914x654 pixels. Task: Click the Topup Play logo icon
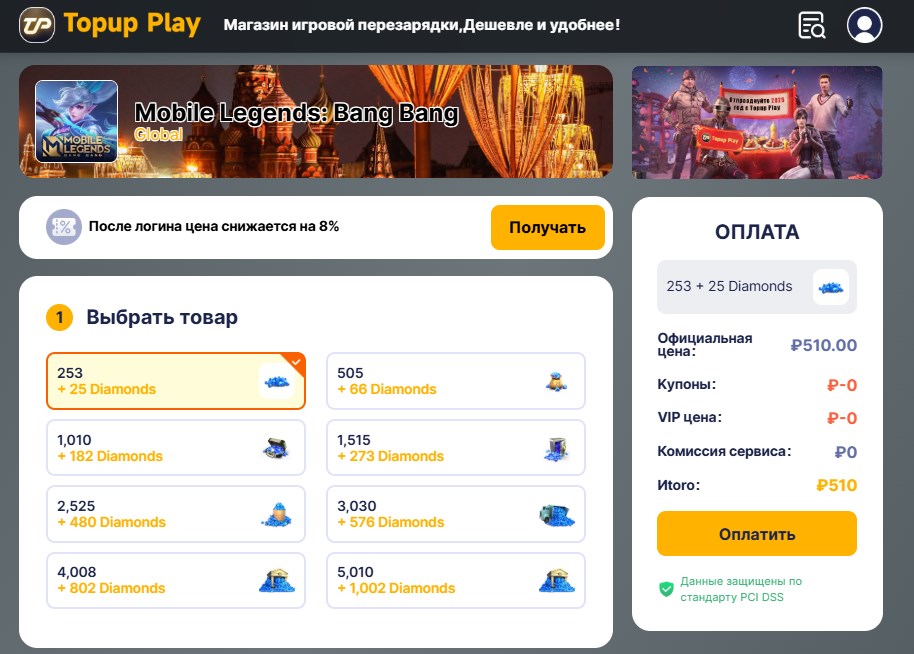click(x=37, y=25)
